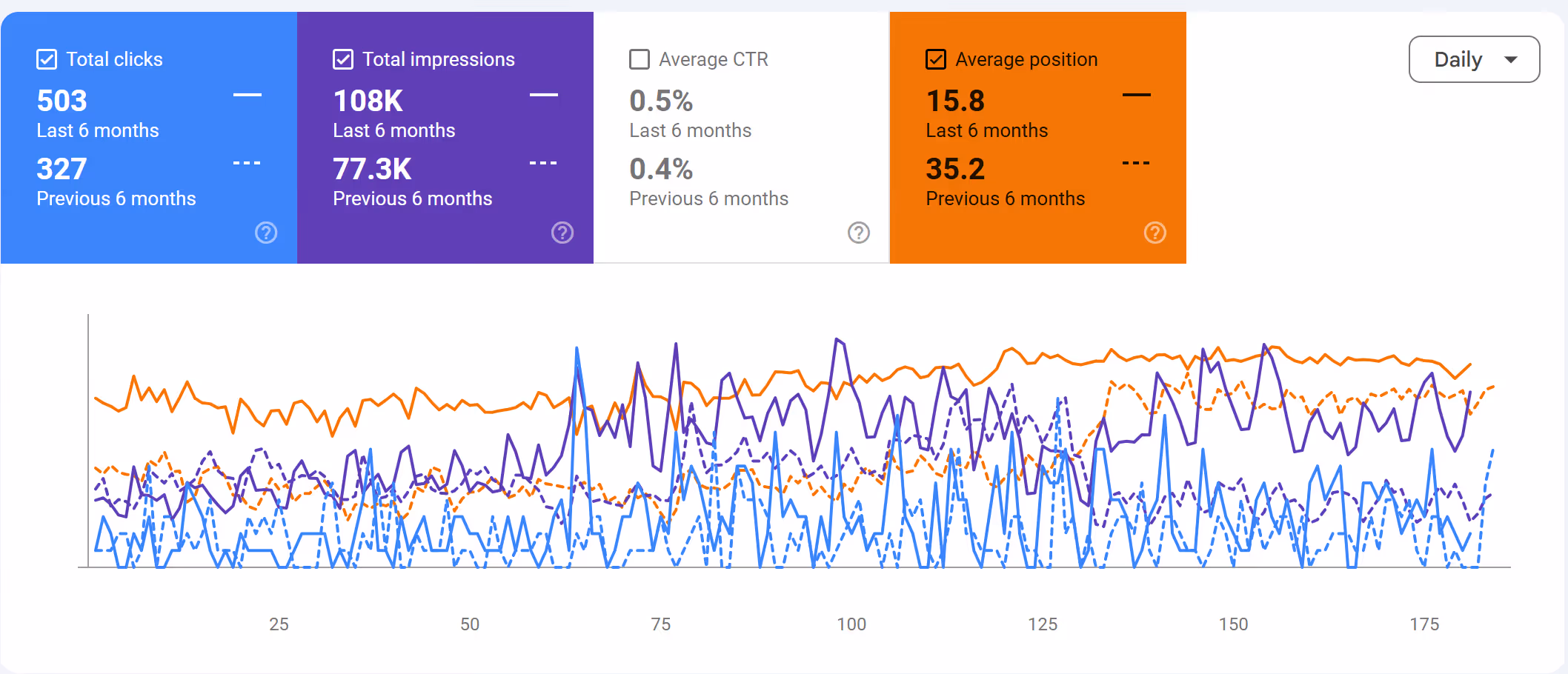Open help for Total impressions metric
The image size is (1568, 674).
562,233
